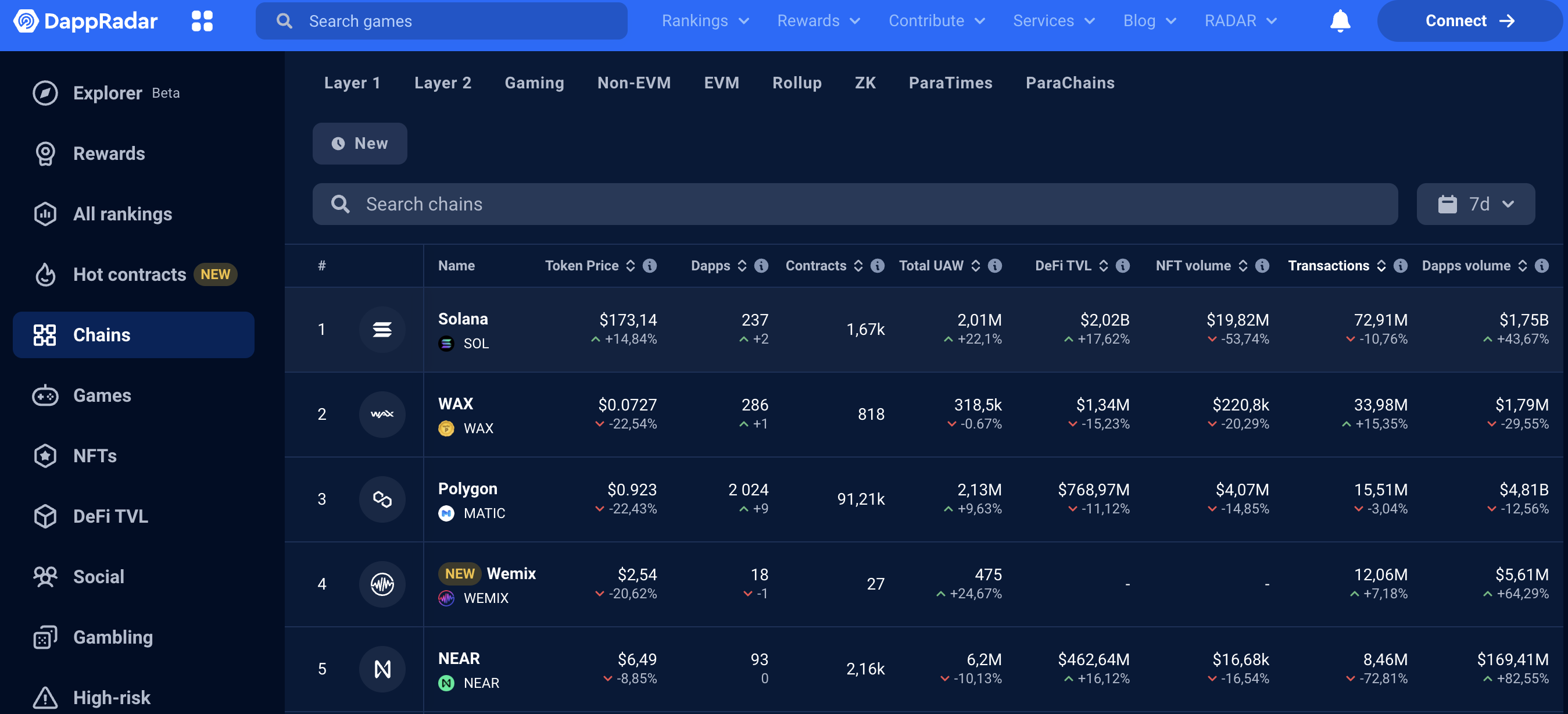Click the notifications bell icon
Image resolution: width=1568 pixels, height=714 pixels.
click(1340, 21)
